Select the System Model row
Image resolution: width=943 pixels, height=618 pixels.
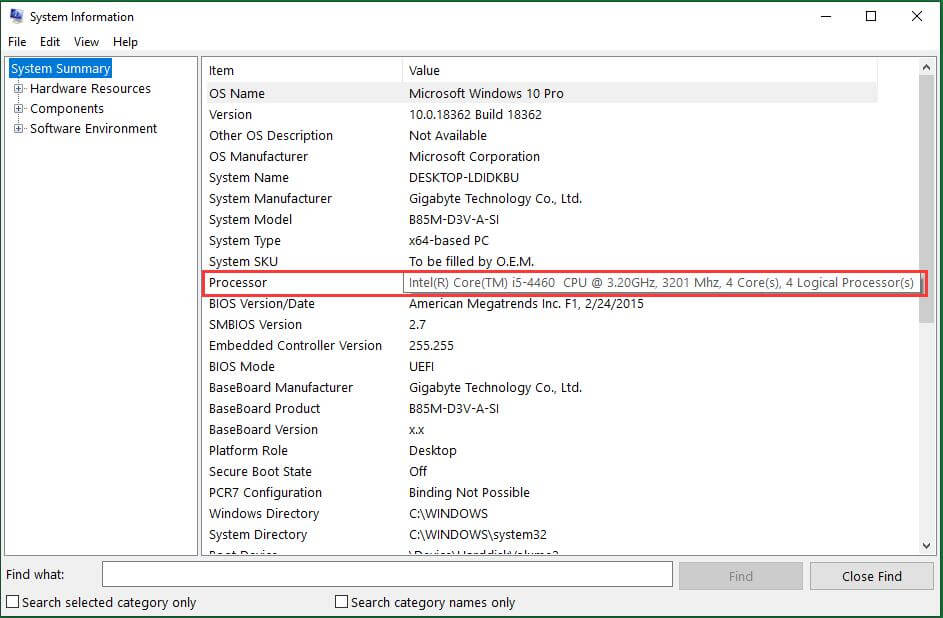541,219
